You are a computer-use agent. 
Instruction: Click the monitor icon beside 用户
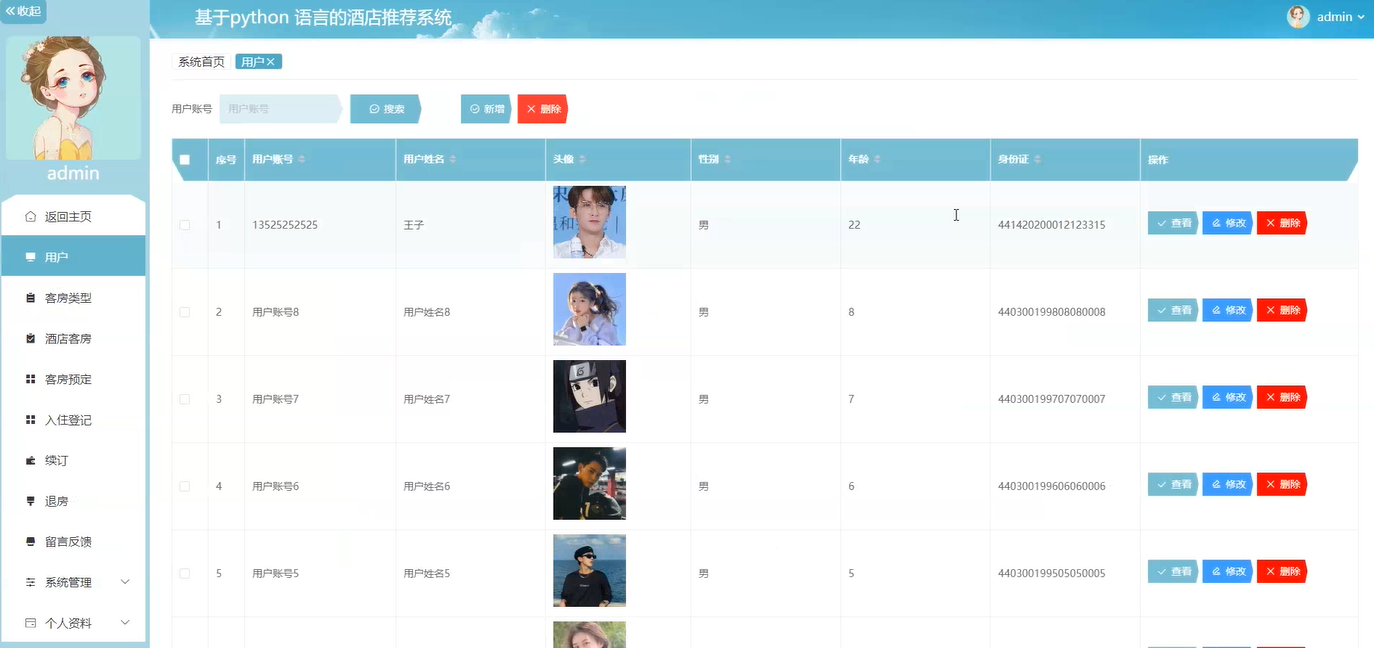click(30, 257)
